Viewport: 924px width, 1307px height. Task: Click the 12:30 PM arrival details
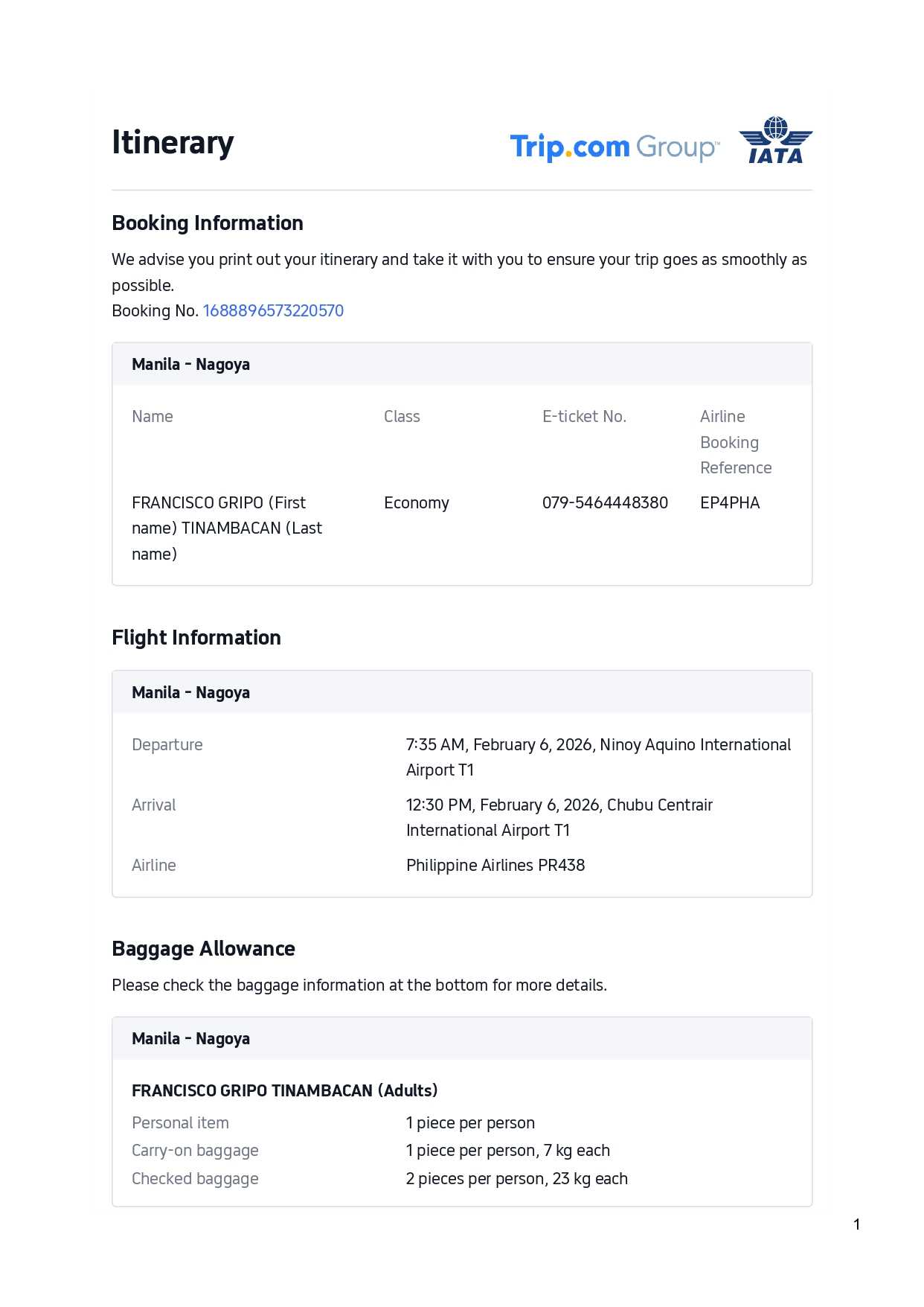(559, 817)
